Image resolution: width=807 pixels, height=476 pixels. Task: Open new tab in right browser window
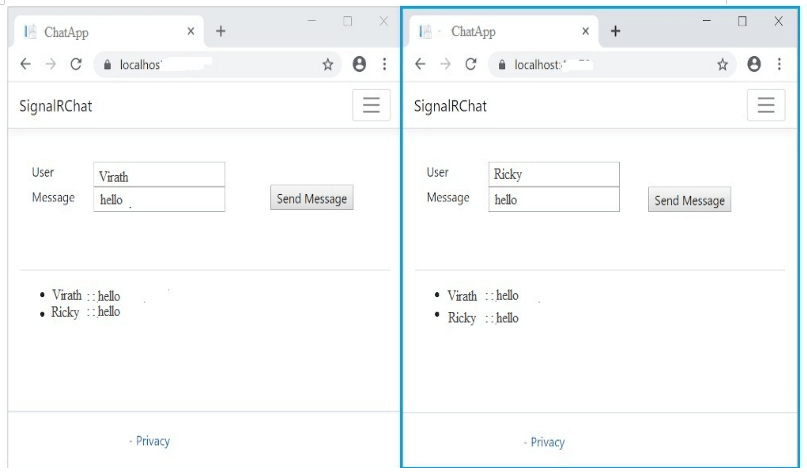615,31
